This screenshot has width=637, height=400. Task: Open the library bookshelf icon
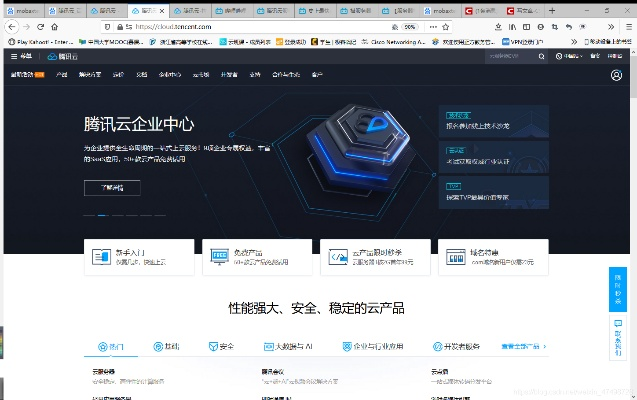512,27
